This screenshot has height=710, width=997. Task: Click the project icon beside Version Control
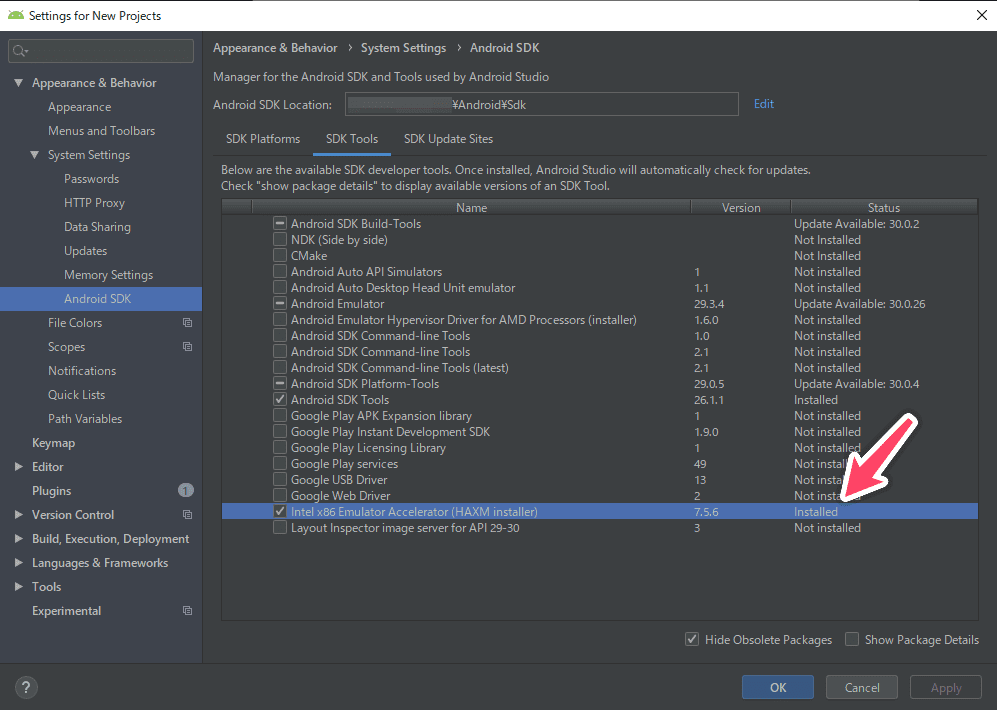[188, 515]
